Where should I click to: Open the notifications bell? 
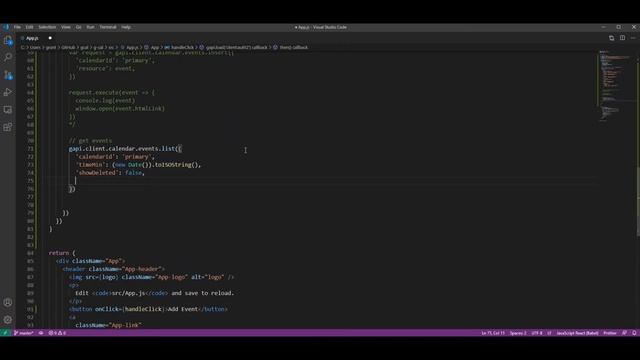(x=634, y=333)
